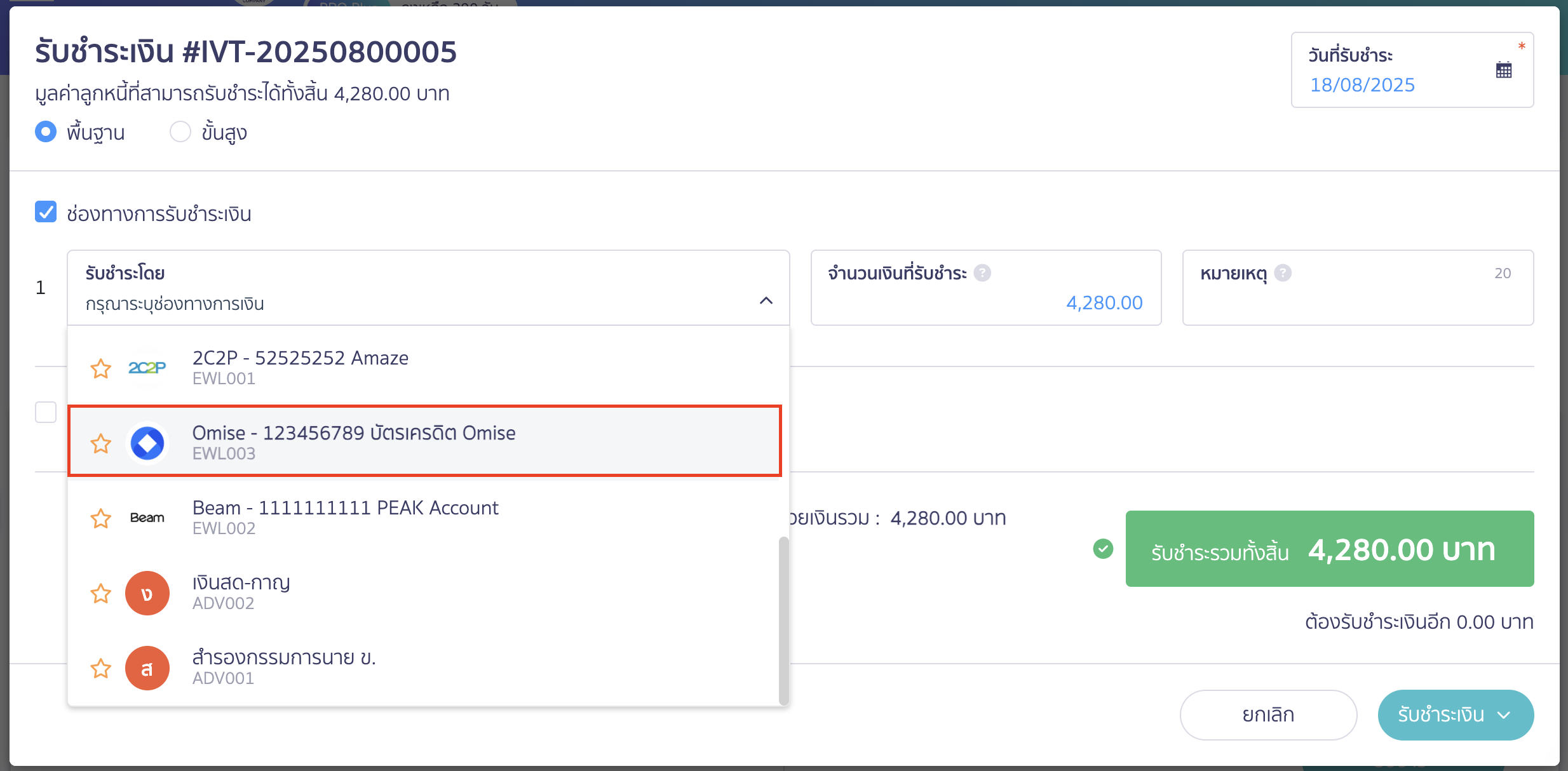Click the ยกเลิก cancel button
Viewport: 1568px width, 771px height.
click(1268, 715)
